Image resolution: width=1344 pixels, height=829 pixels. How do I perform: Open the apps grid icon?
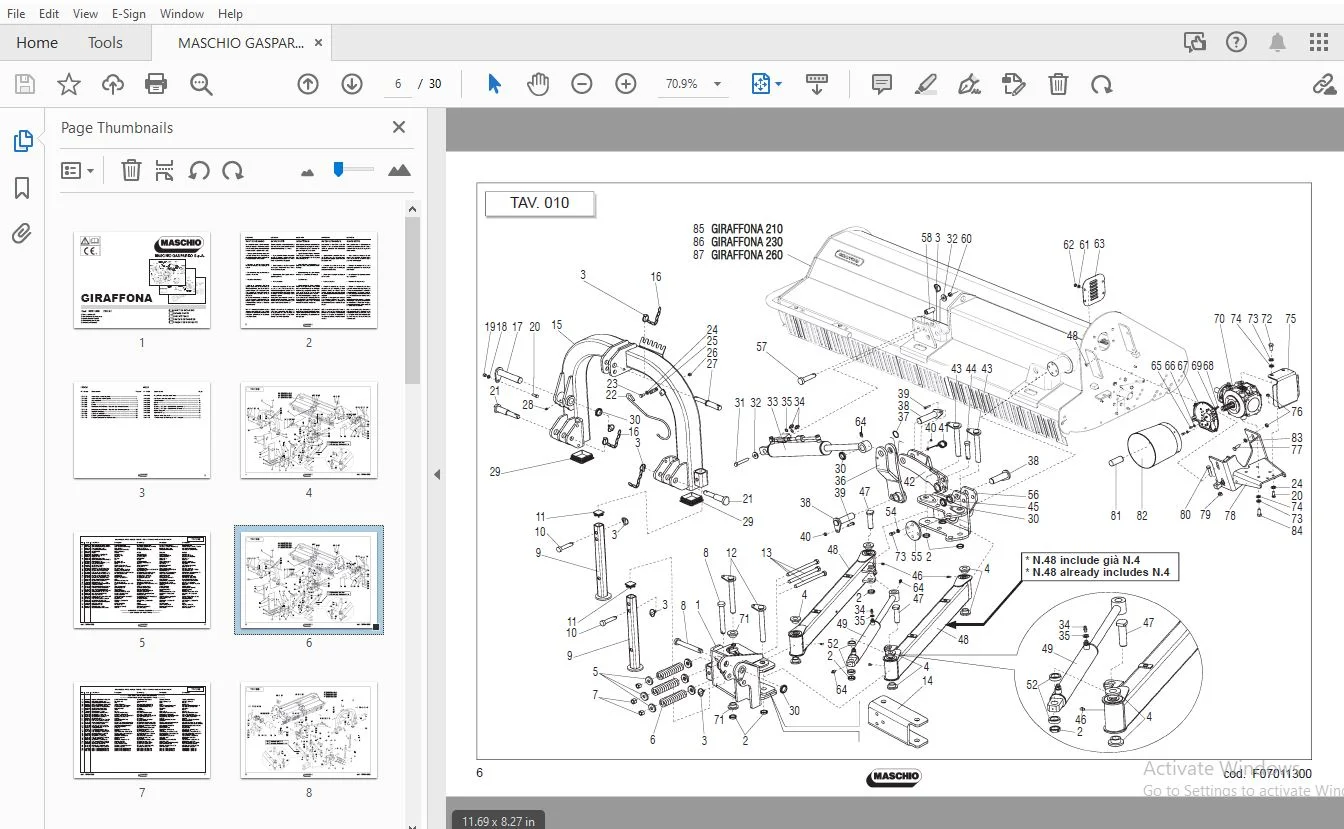coord(1319,42)
